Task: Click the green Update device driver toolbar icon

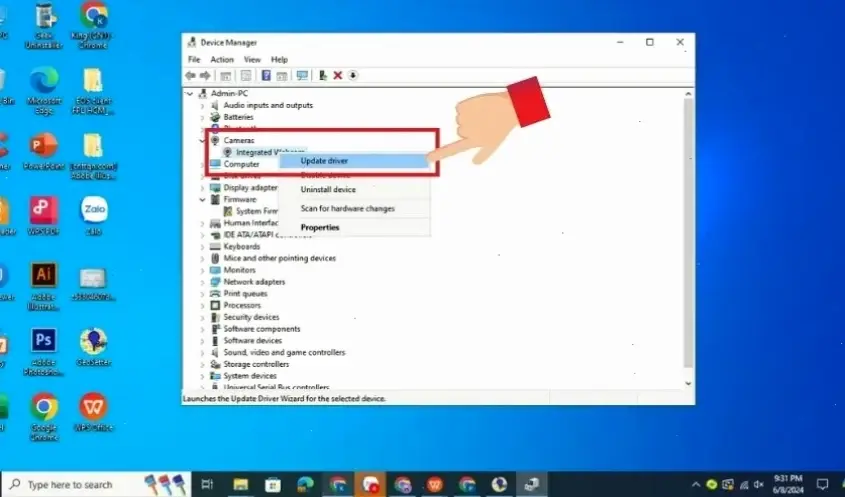Action: click(322, 75)
